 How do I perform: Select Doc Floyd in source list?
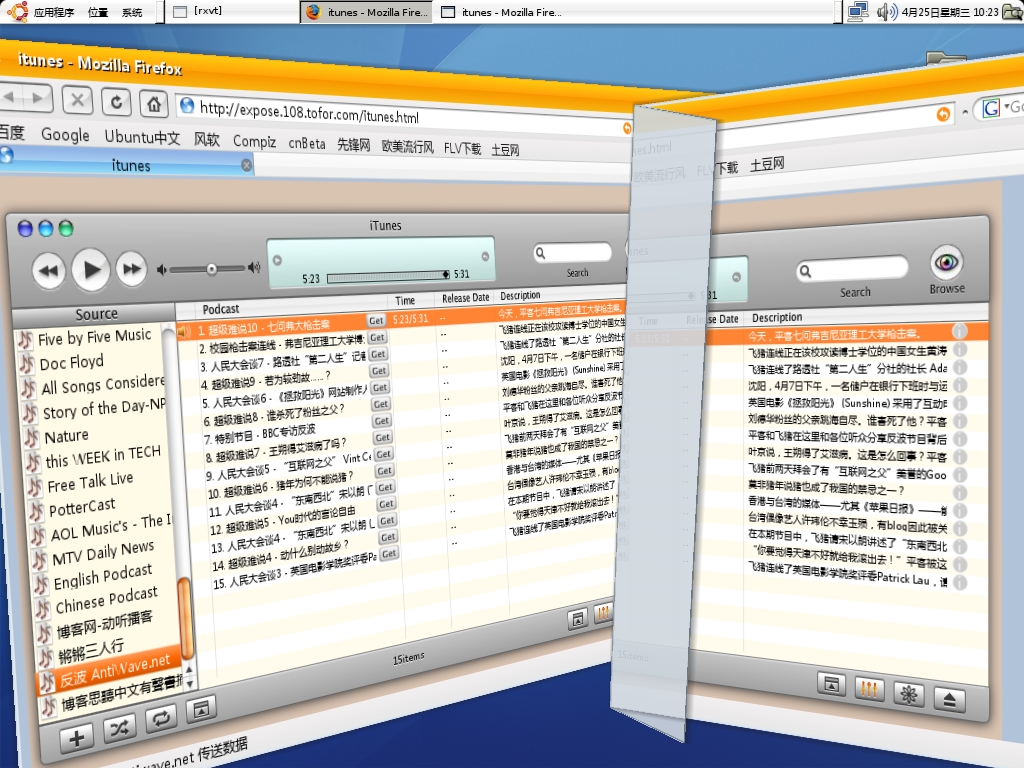click(x=71, y=362)
